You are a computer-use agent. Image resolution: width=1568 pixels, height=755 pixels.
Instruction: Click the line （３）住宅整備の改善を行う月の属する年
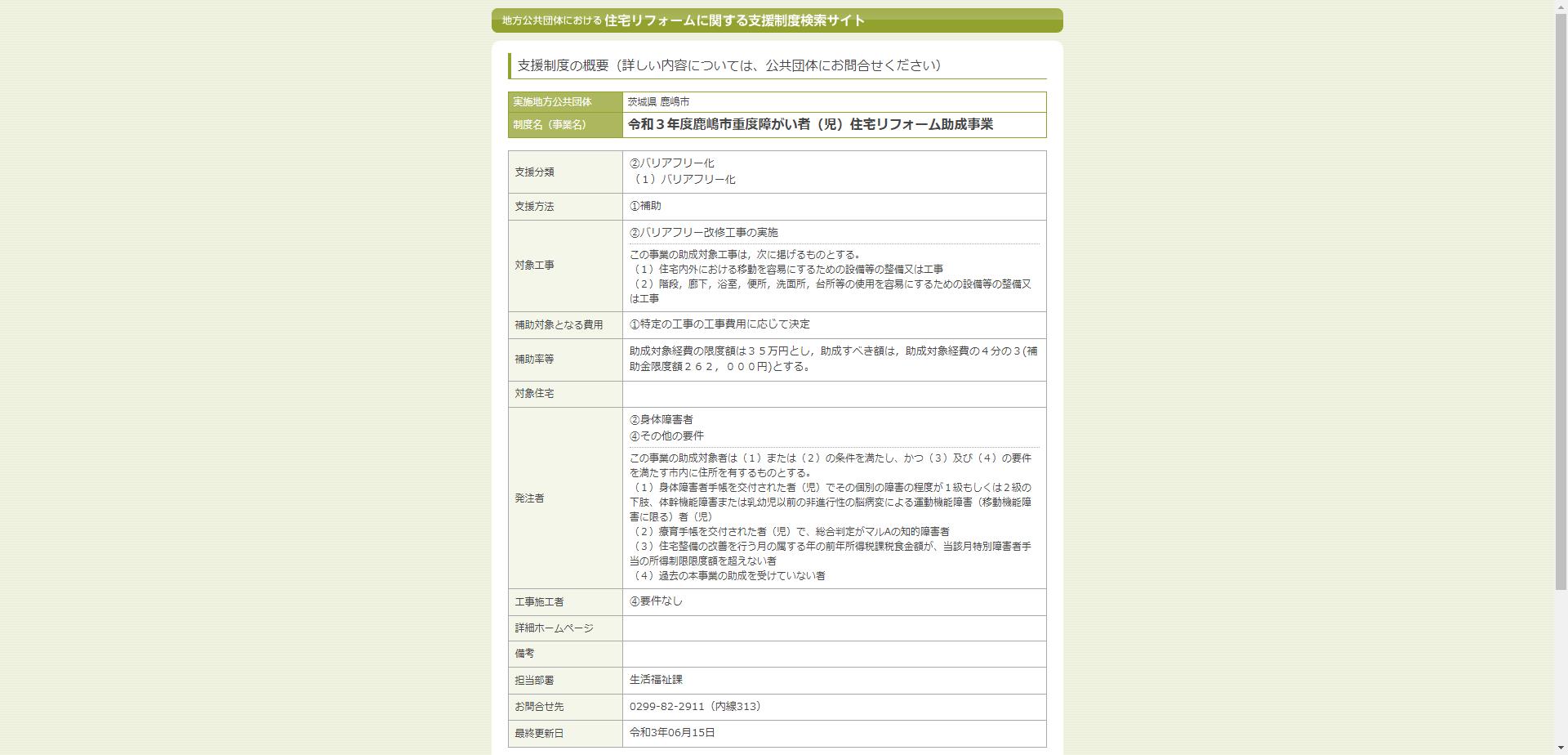830,554
